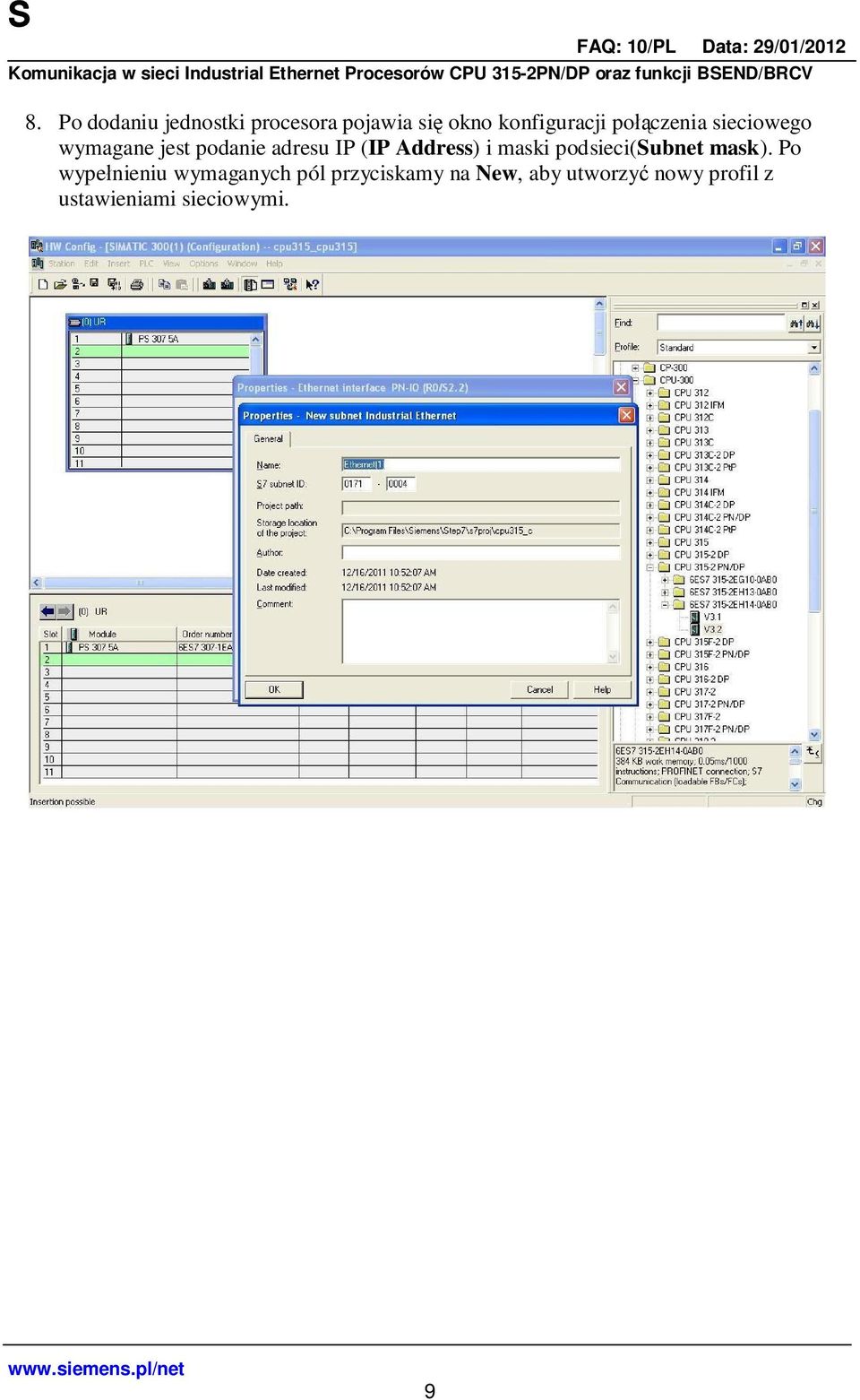The height and width of the screenshot is (1400, 860).
Task: Expand the 6ES7 315-2EH13-0AB0 node
Action: pos(665,592)
